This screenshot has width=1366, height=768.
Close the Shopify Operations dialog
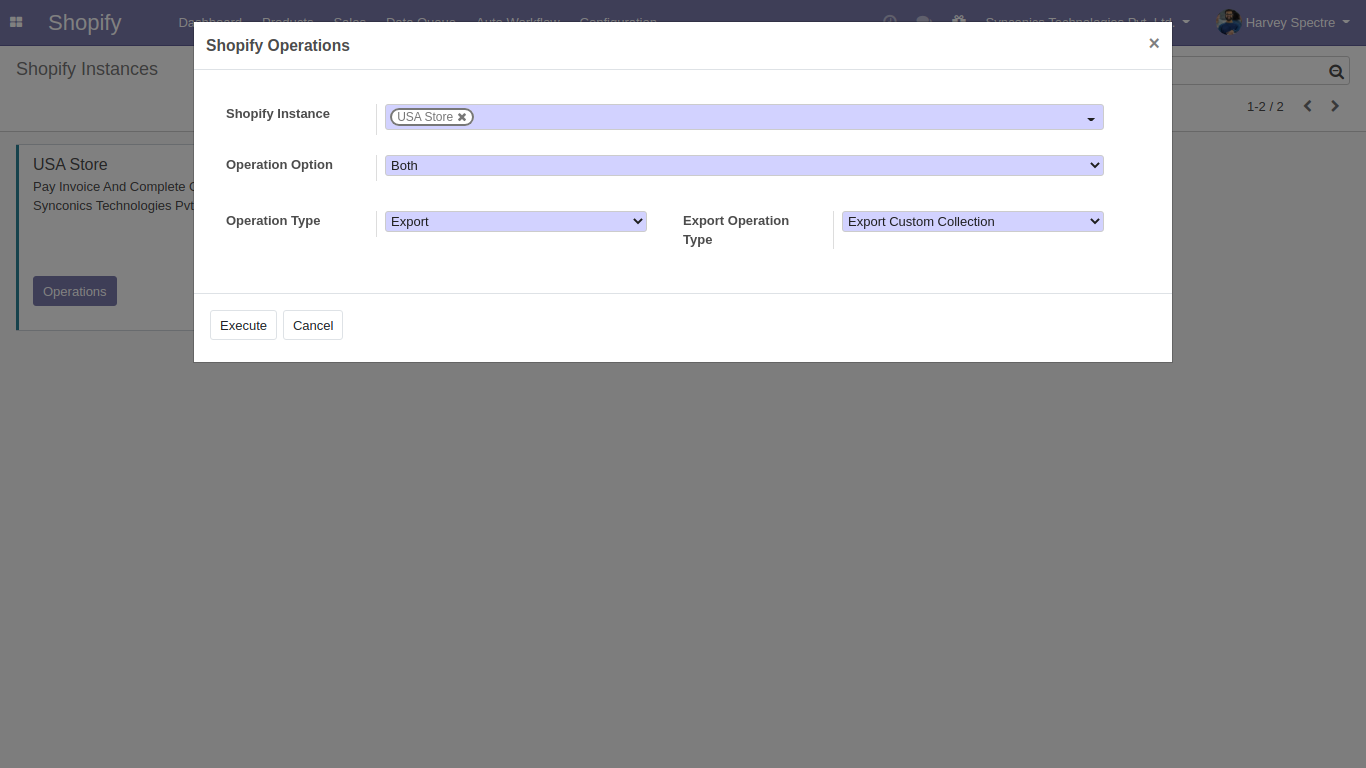coord(1154,43)
